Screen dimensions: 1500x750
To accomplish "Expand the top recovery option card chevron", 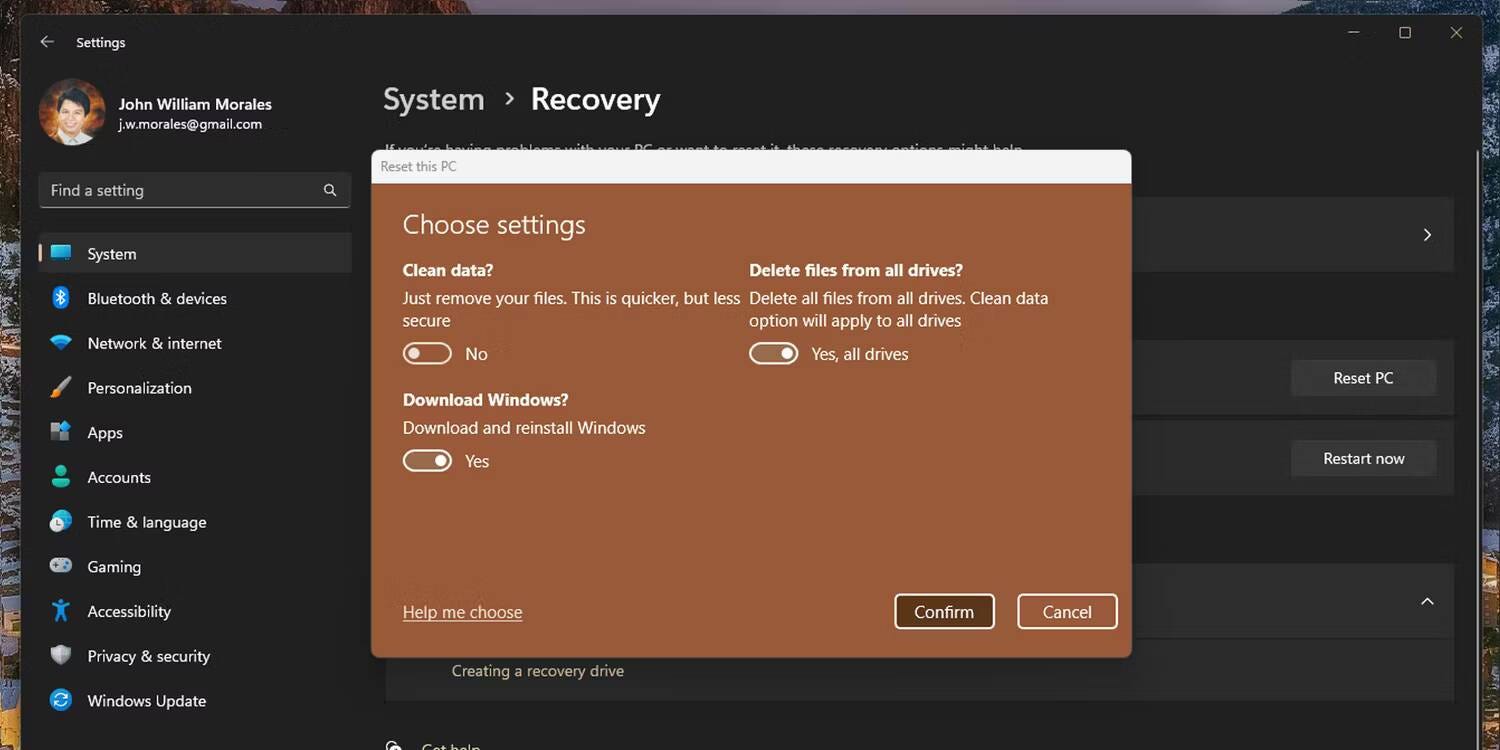I will (x=1428, y=234).
